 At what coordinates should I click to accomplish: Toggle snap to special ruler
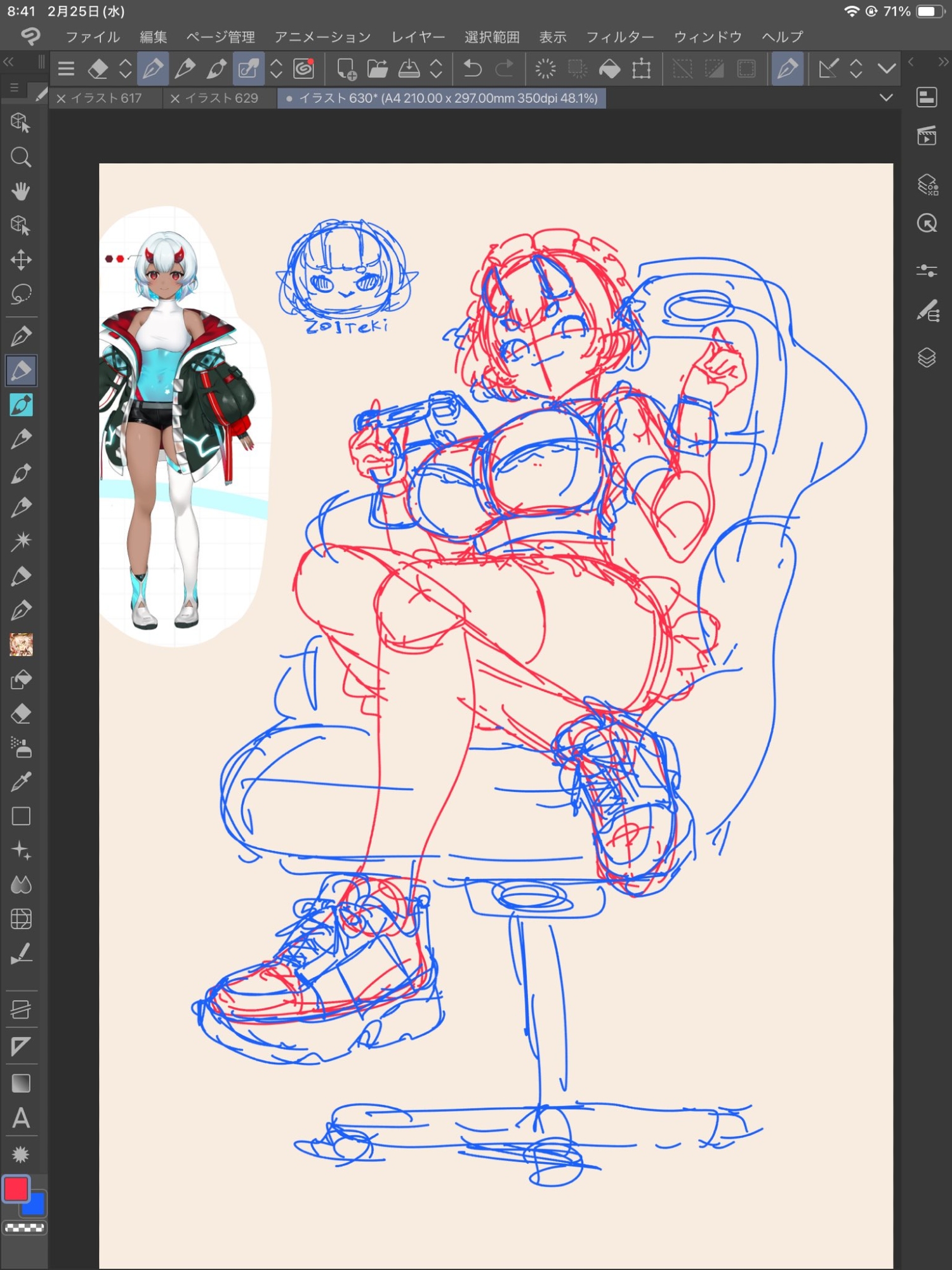click(714, 69)
